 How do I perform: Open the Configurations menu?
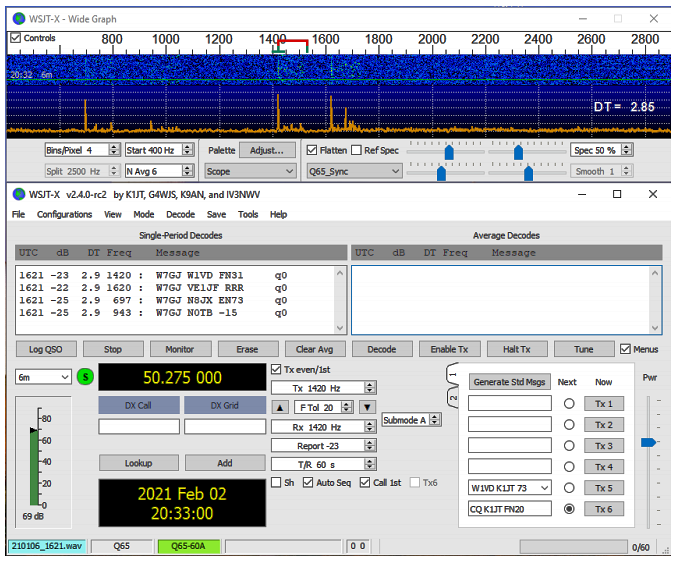pos(65,214)
